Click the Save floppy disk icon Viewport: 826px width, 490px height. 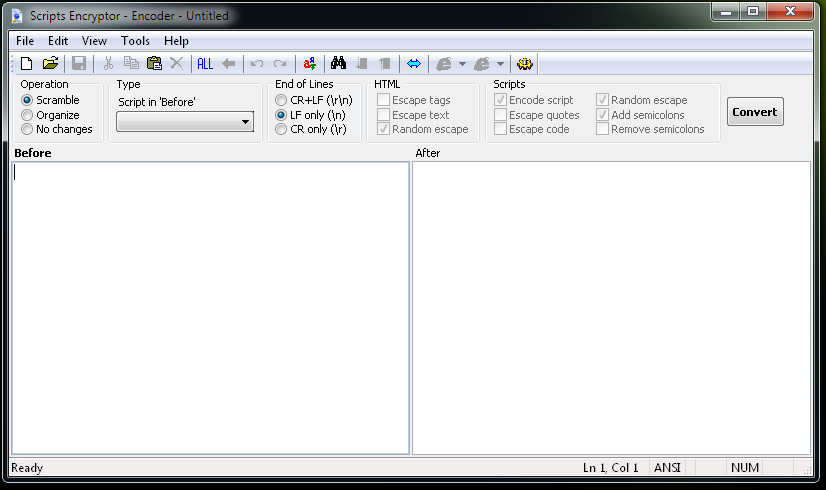[x=79, y=64]
